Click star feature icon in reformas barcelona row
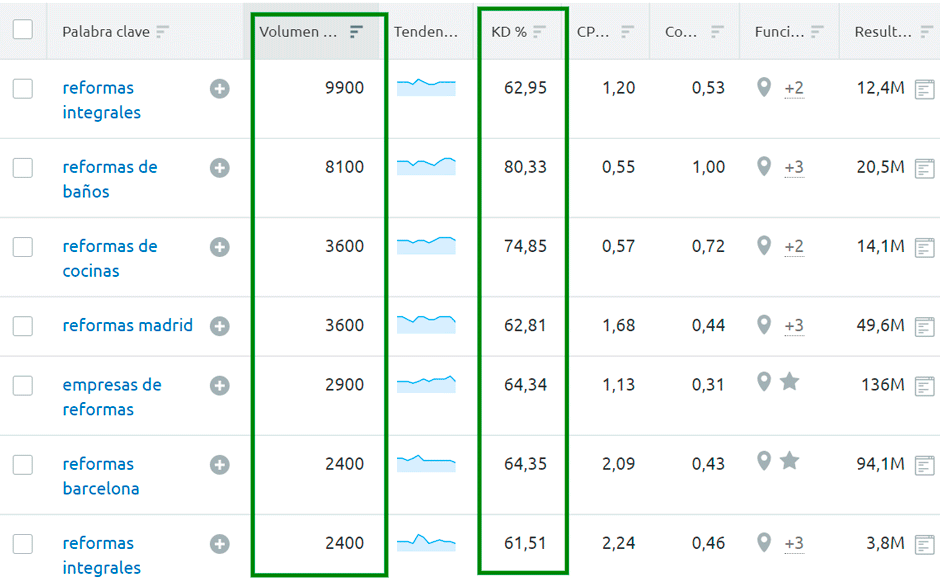The image size is (940, 584). [x=789, y=461]
